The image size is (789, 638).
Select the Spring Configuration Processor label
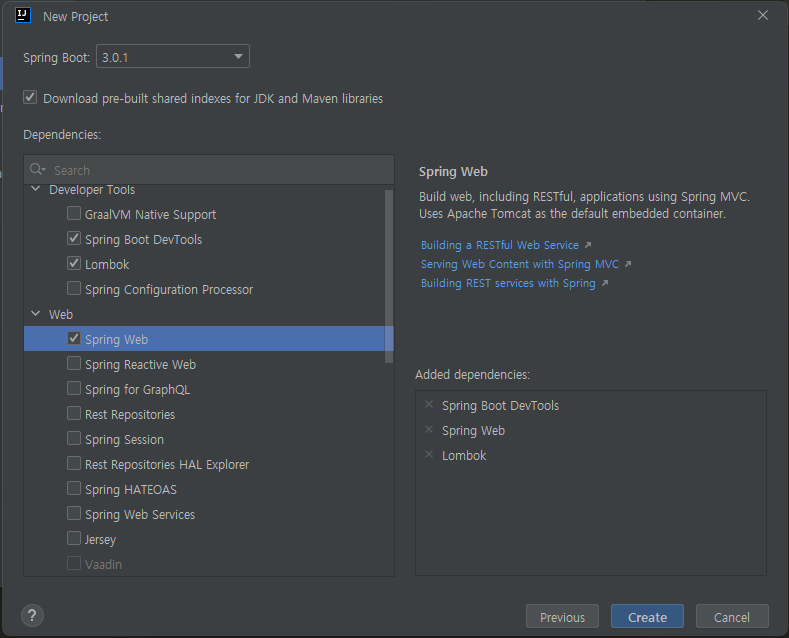coord(169,290)
